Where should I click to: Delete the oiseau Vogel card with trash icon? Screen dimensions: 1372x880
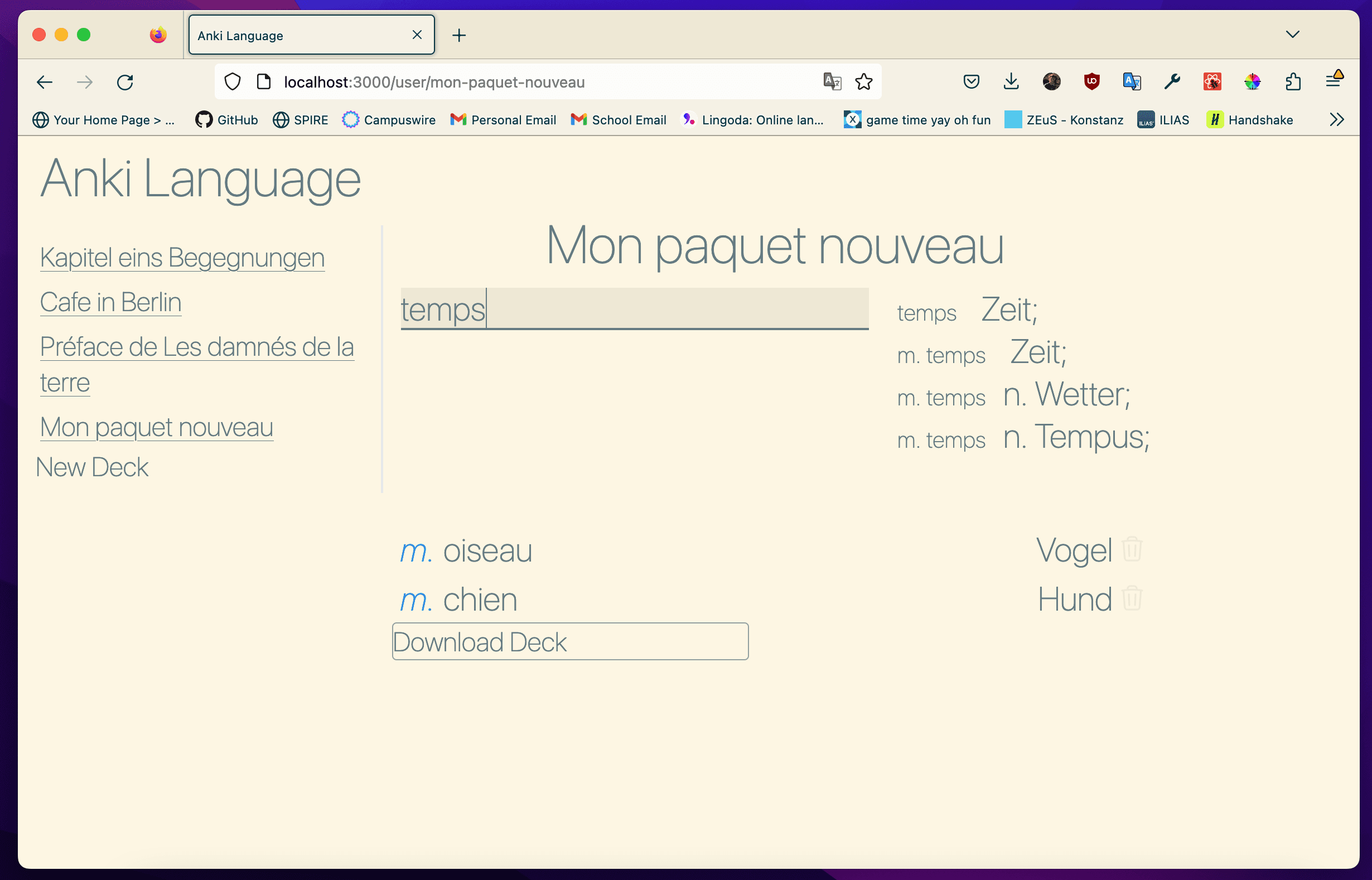click(x=1132, y=549)
